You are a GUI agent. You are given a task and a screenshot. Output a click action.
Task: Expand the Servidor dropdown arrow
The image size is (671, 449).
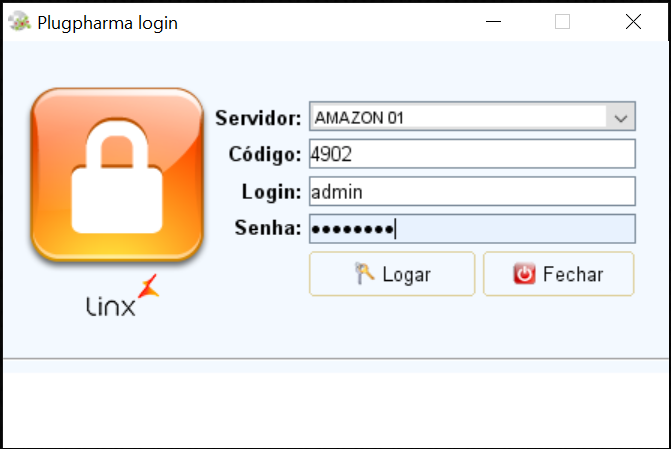click(x=621, y=117)
